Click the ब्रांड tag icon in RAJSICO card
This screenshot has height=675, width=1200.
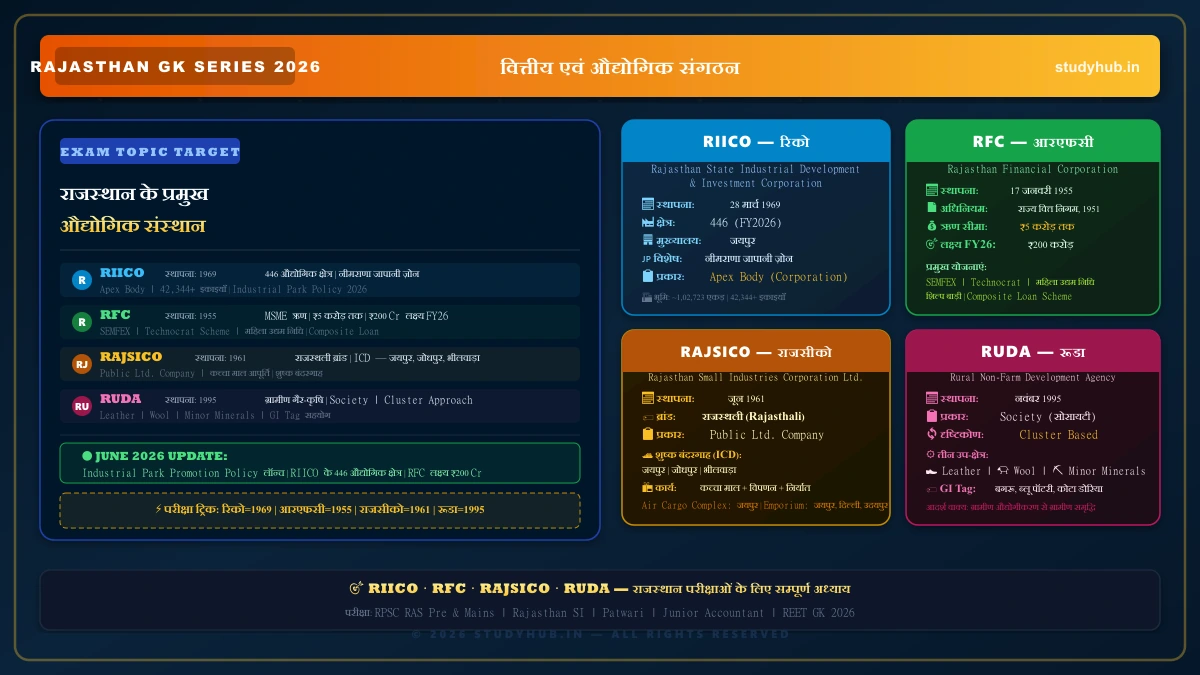tap(647, 417)
